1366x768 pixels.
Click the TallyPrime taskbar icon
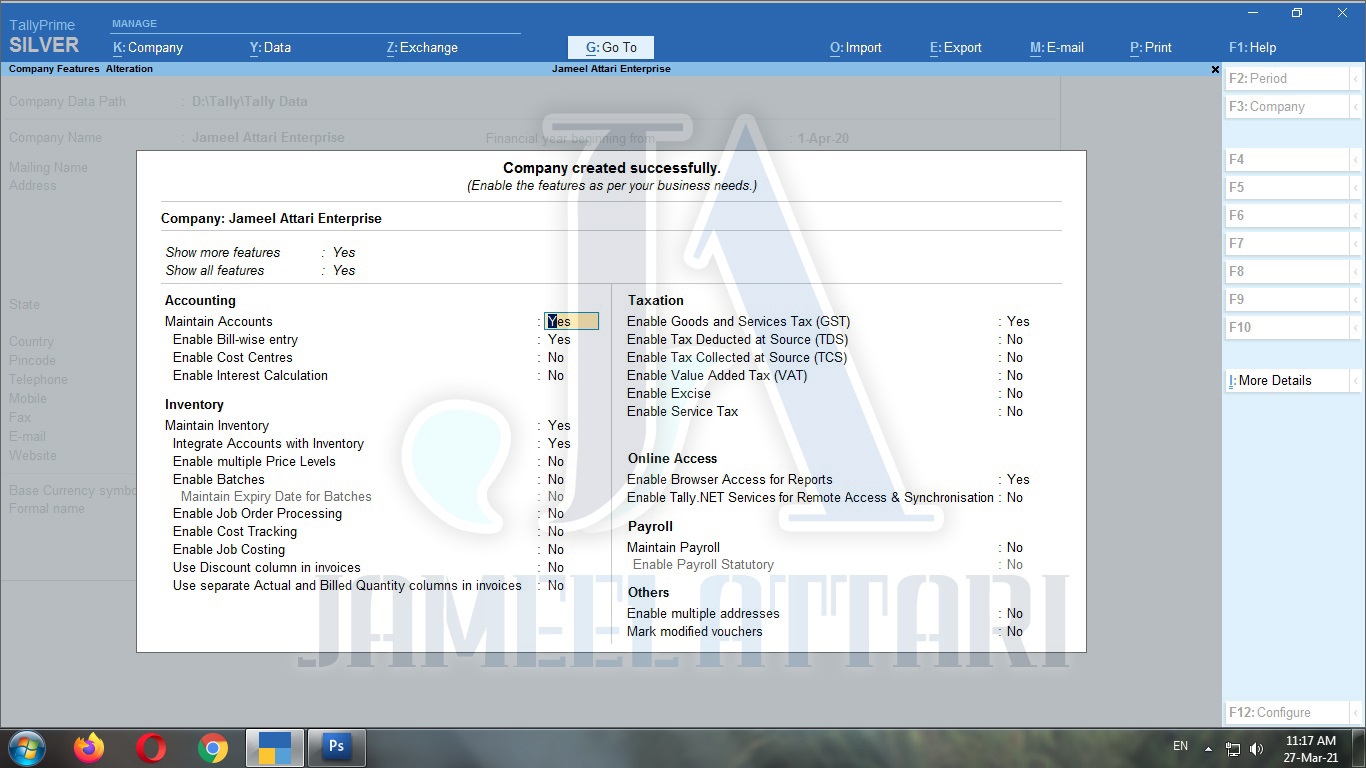click(274, 747)
